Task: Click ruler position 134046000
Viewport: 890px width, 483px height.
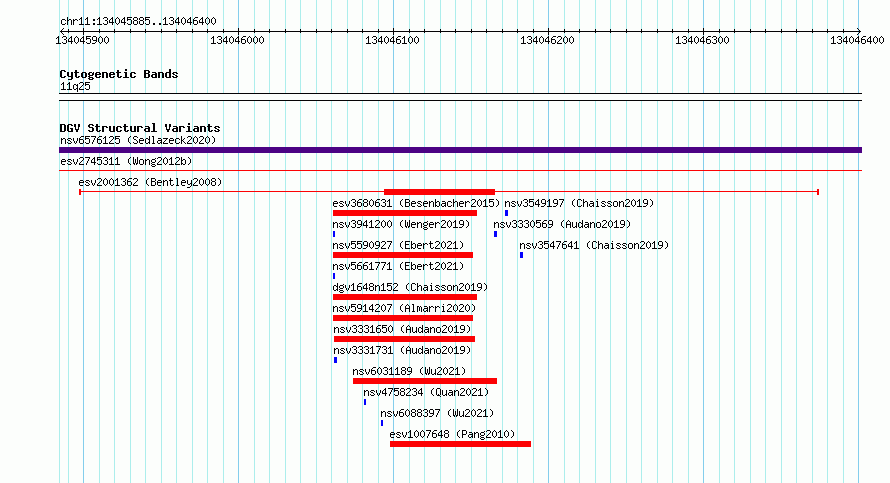Action: 238,40
